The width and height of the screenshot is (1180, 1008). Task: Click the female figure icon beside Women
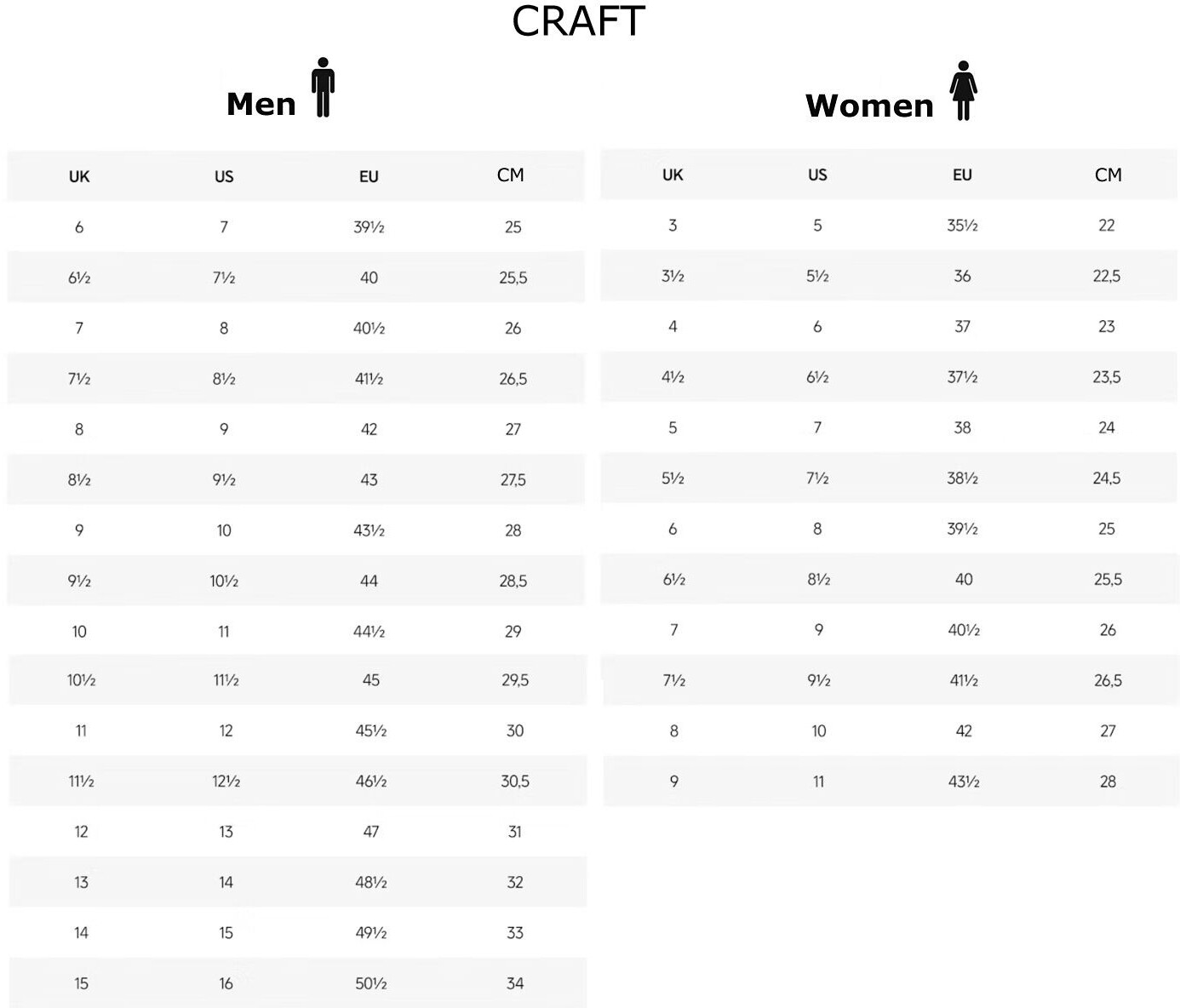click(963, 91)
